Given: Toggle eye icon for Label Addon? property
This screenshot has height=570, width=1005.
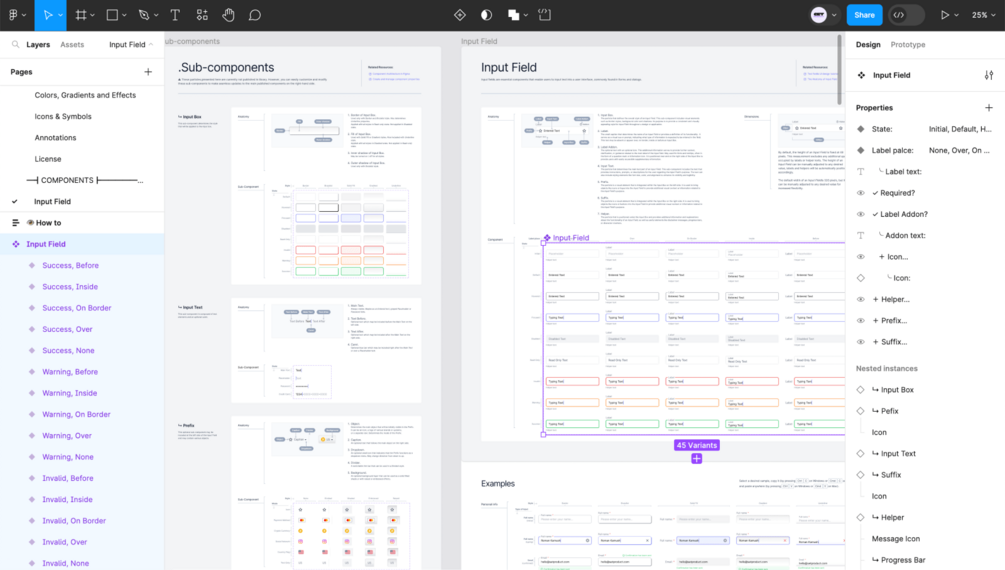Looking at the screenshot, I should (x=861, y=214).
